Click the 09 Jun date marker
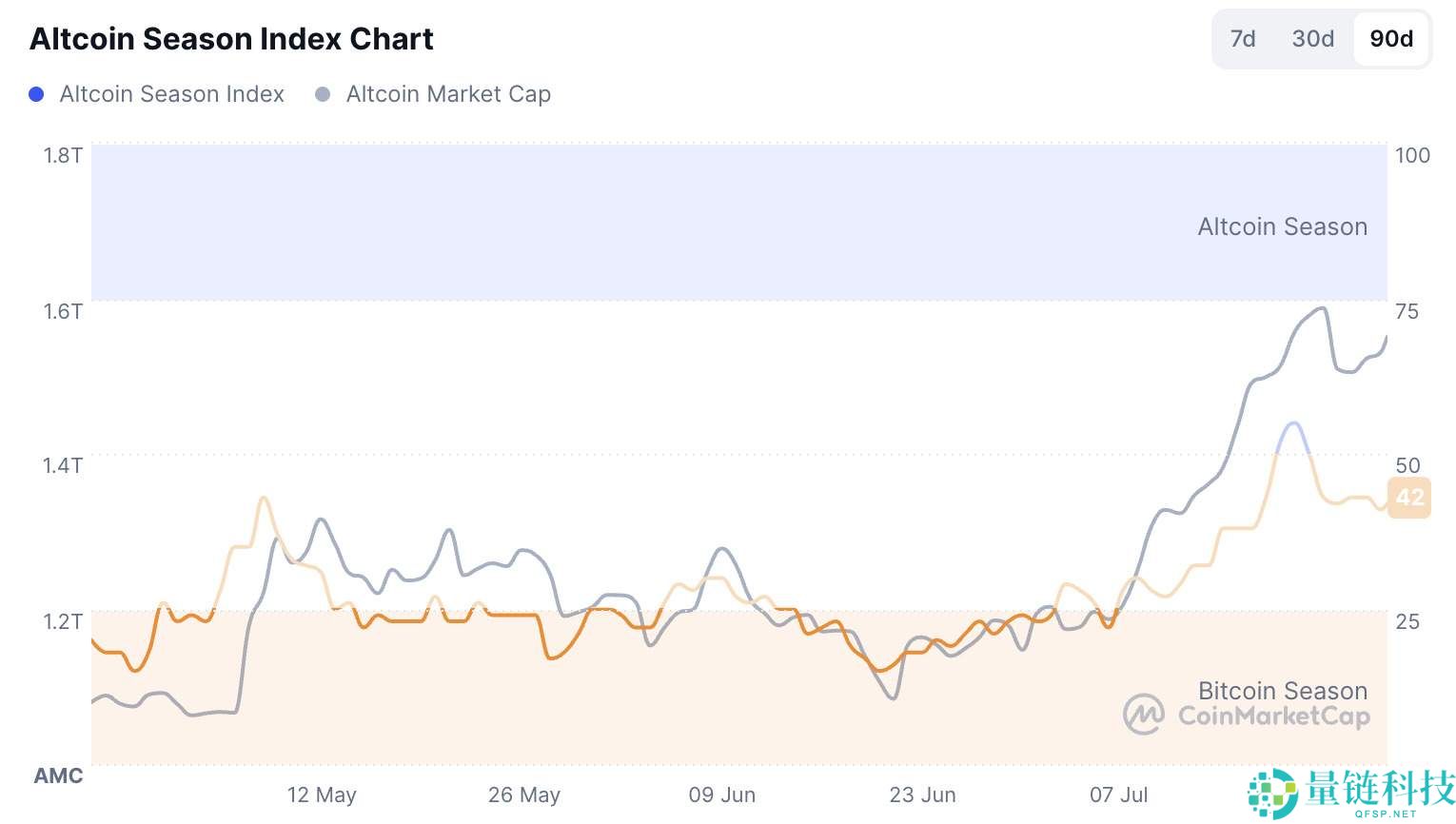 tap(722, 795)
